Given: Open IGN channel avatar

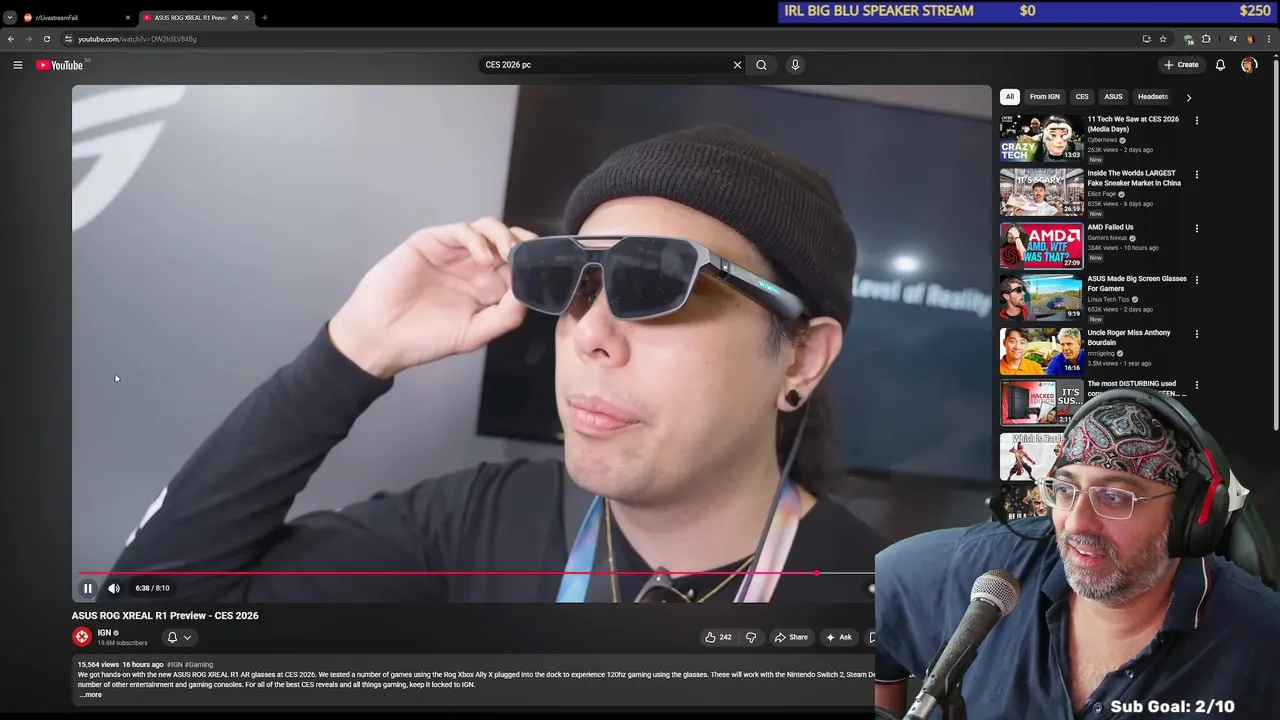Looking at the screenshot, I should click(82, 636).
